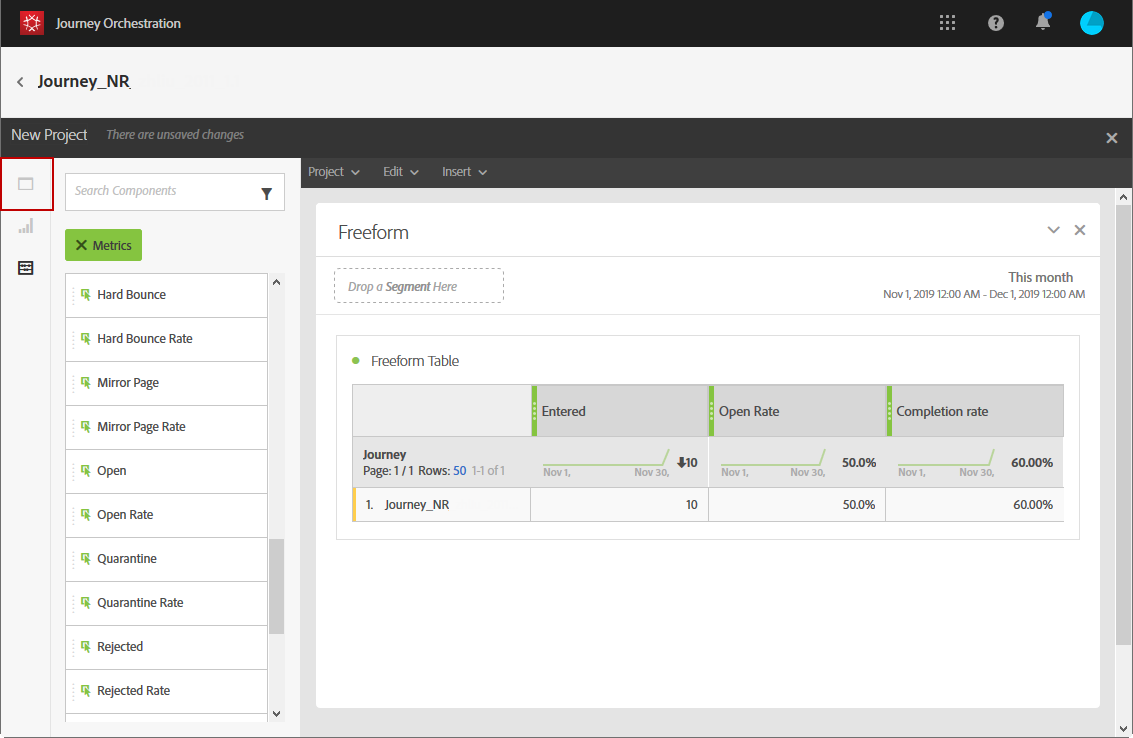Screen dimensions: 1133x738
Task: Select the Hard Bounce Rate metric
Action: pyautogui.click(x=166, y=339)
